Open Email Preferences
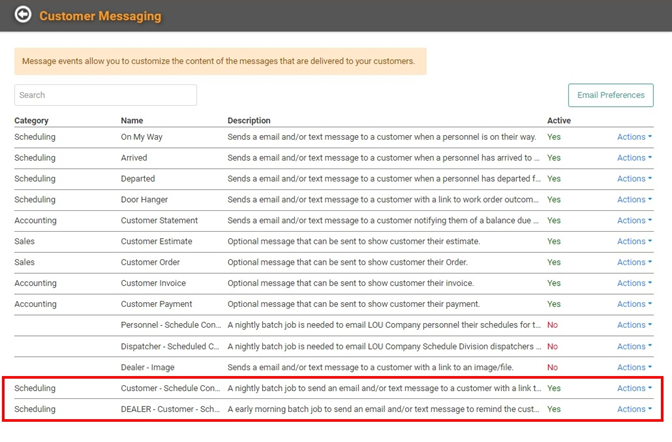 pos(611,95)
